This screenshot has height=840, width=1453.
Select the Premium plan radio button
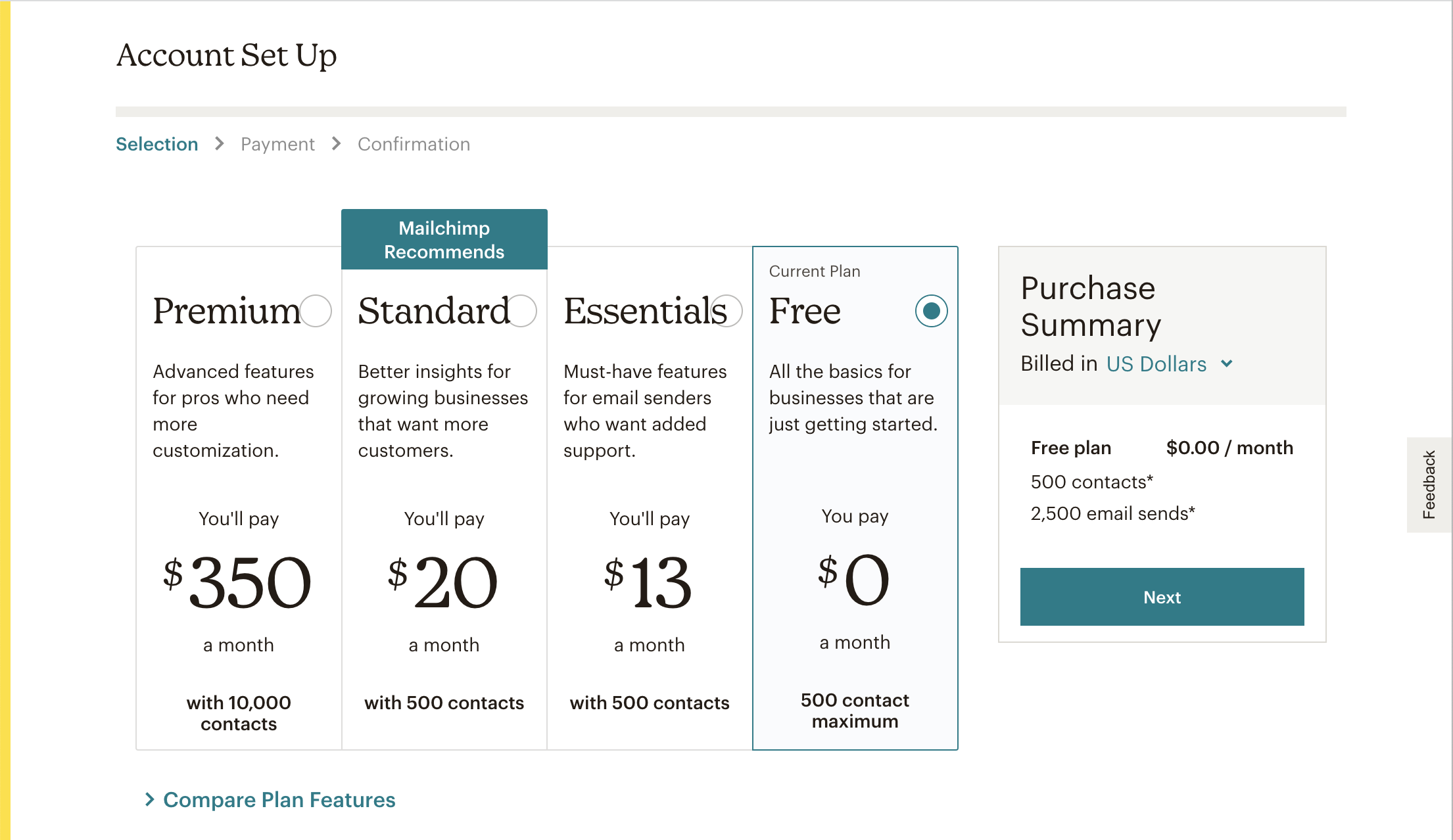[316, 311]
